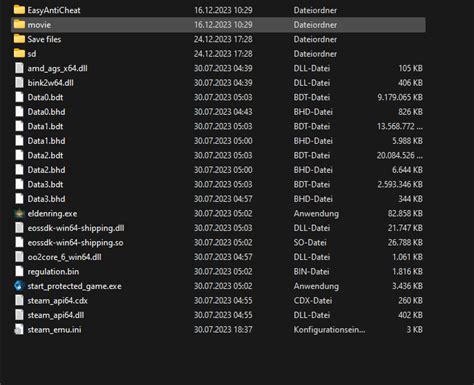
Task: Click the Dateiordner type of sd folder
Action: point(315,54)
